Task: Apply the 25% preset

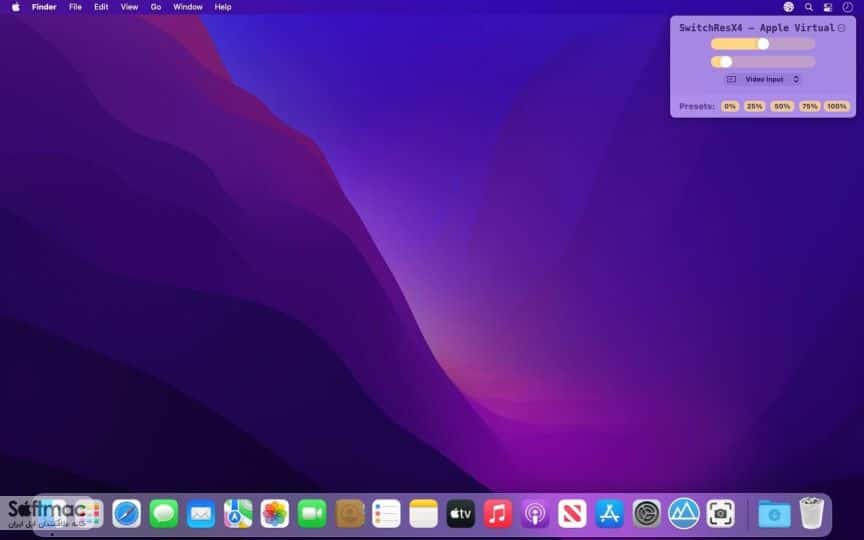Action: (x=754, y=106)
